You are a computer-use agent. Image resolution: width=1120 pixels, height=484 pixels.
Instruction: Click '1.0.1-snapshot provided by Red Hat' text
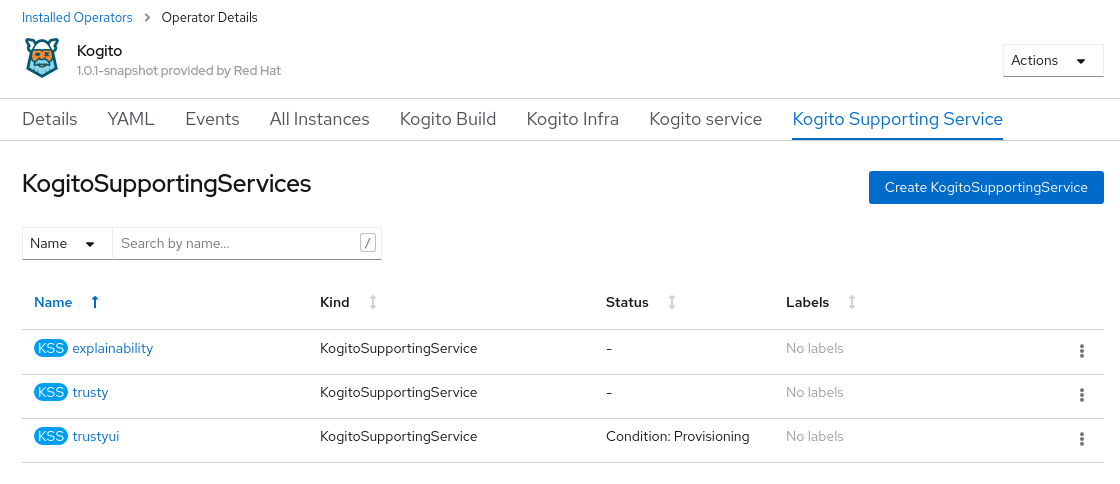tap(179, 71)
